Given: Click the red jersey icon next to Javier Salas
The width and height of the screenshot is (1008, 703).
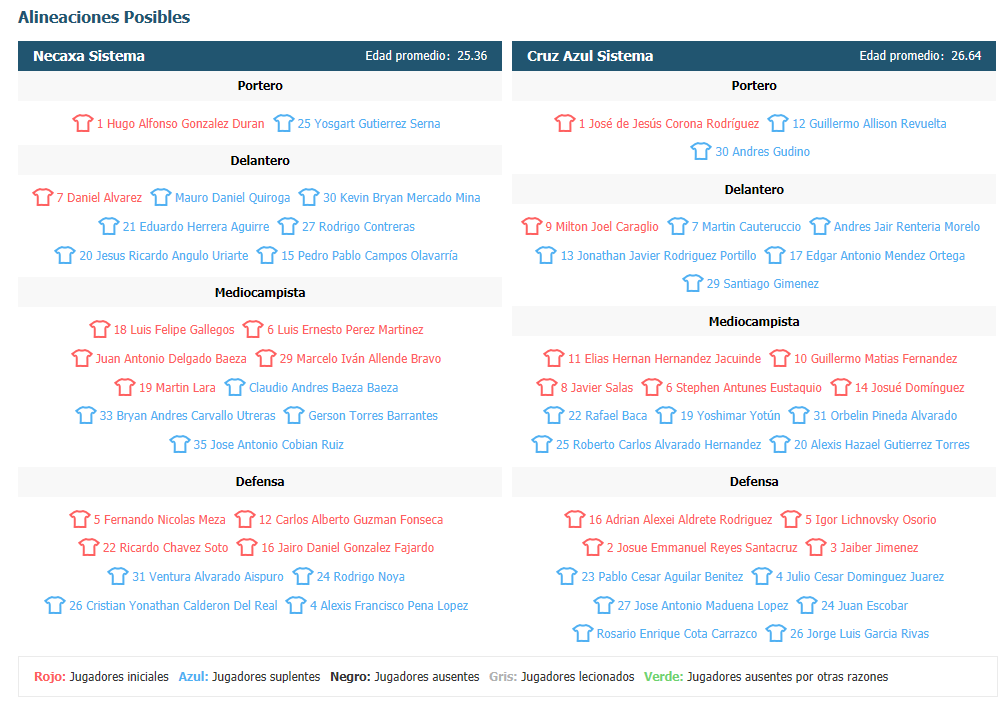Looking at the screenshot, I should (x=546, y=387).
